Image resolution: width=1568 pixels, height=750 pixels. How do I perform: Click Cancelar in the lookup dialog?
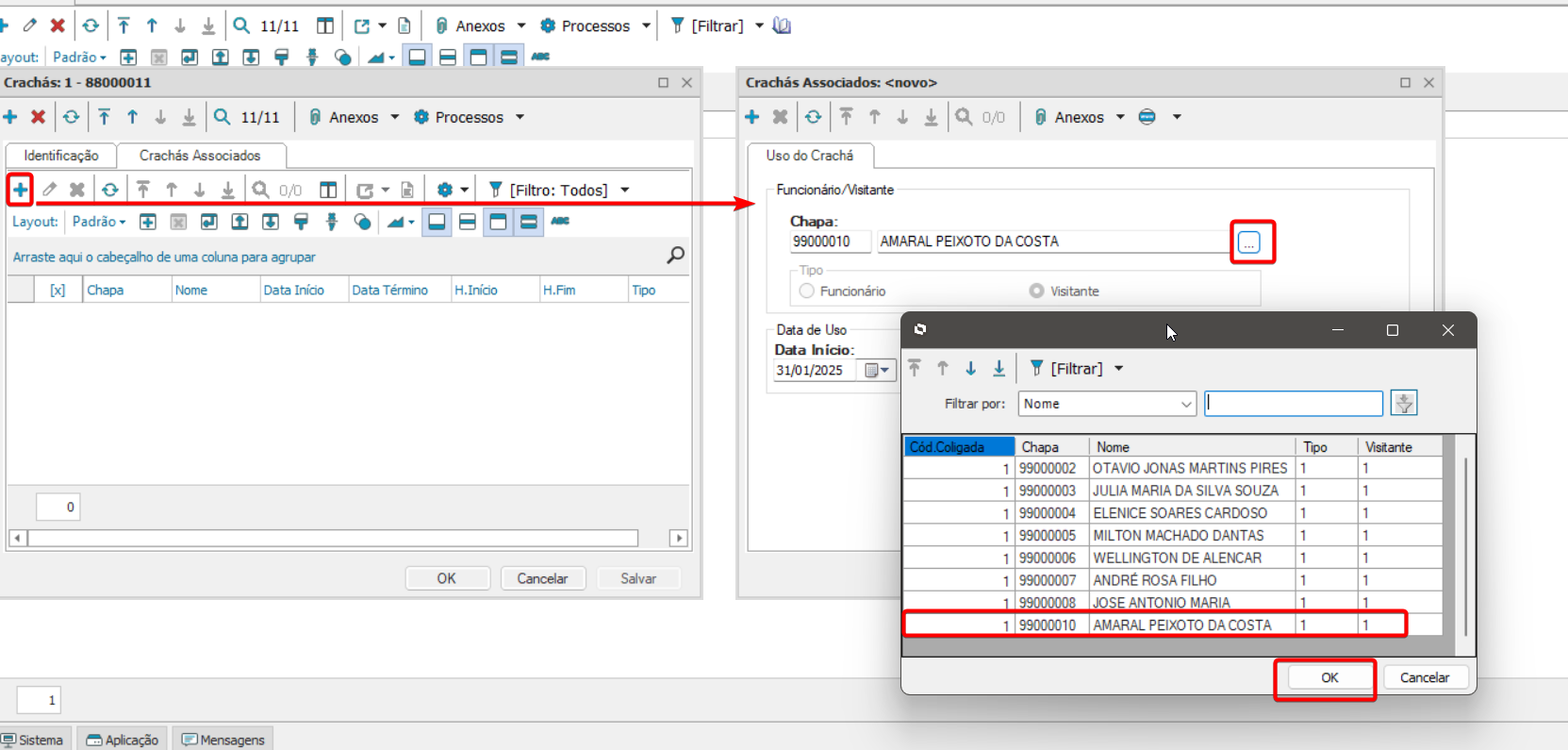coord(1425,677)
